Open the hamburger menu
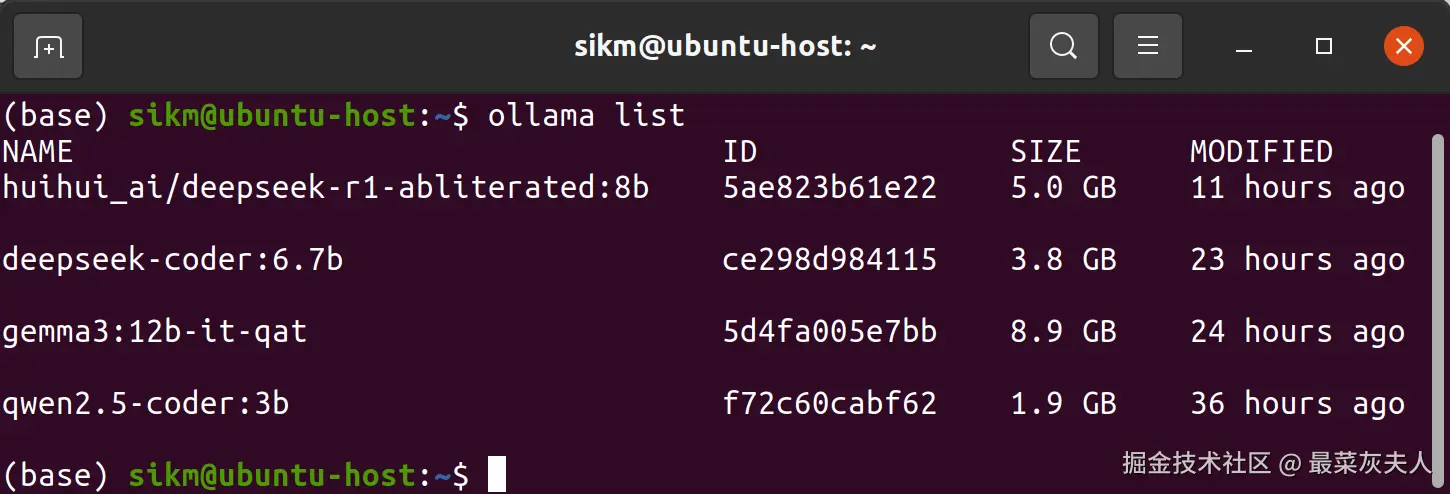This screenshot has height=494, width=1450. click(x=1148, y=46)
